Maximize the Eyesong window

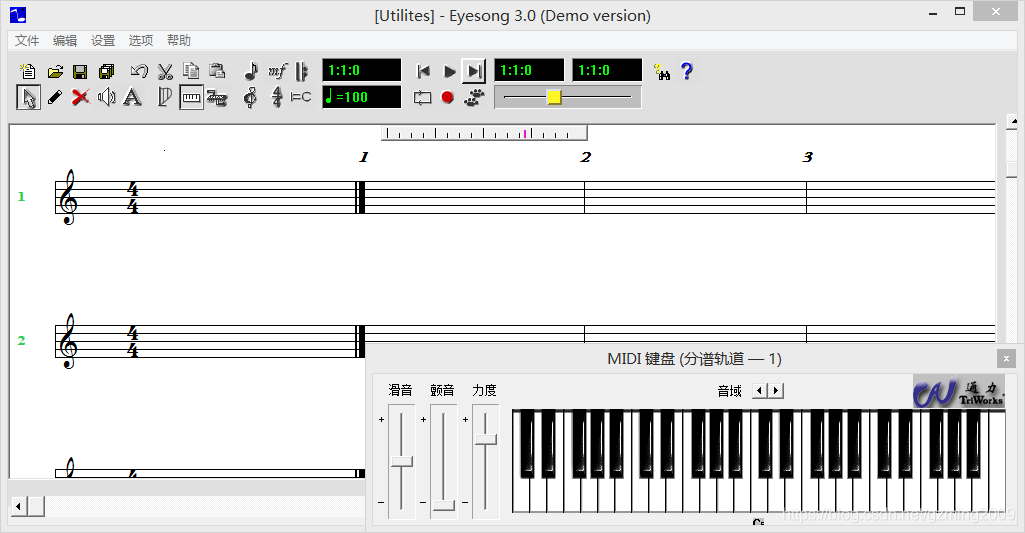click(x=960, y=11)
